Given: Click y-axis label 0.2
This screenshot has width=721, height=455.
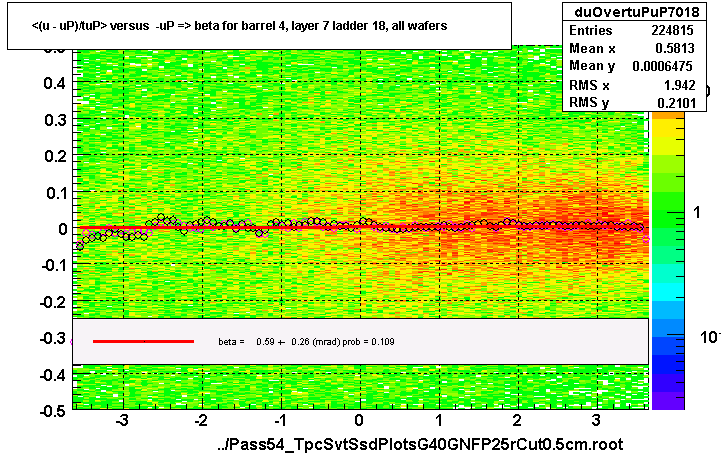Looking at the screenshot, I should [55, 157].
